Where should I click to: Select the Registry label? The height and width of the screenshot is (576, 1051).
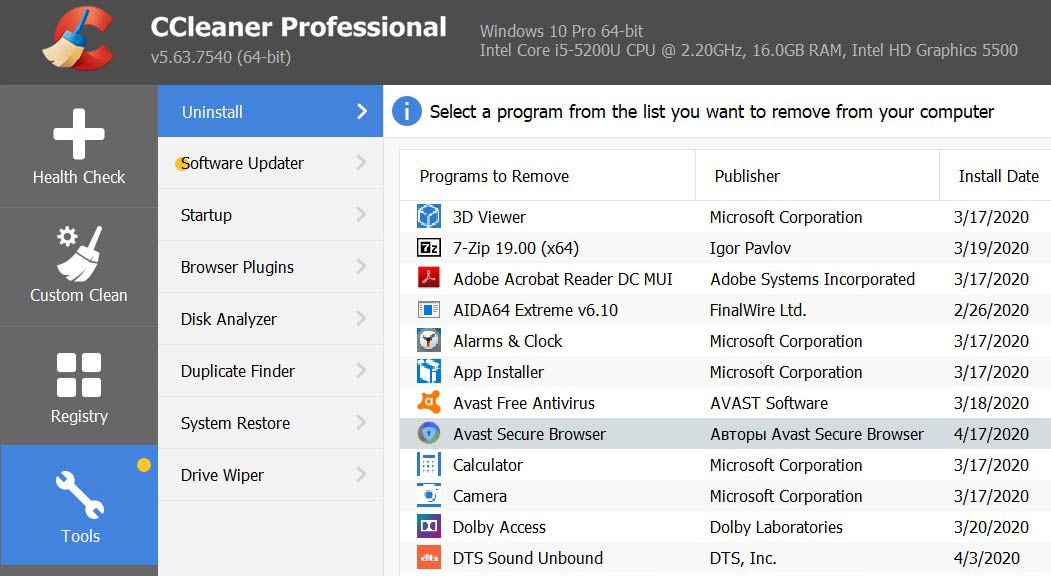pos(79,416)
